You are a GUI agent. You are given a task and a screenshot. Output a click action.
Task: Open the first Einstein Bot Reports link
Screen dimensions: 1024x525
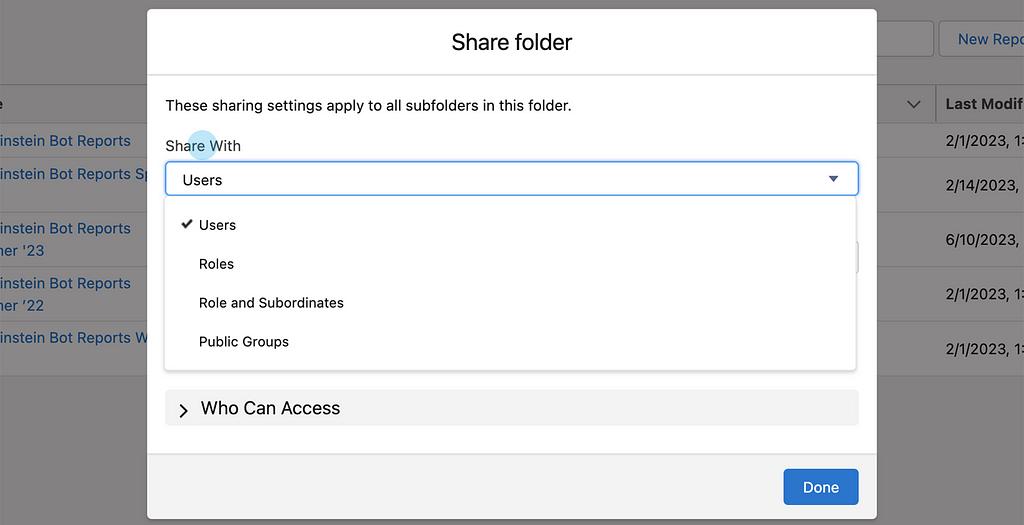(x=66, y=141)
